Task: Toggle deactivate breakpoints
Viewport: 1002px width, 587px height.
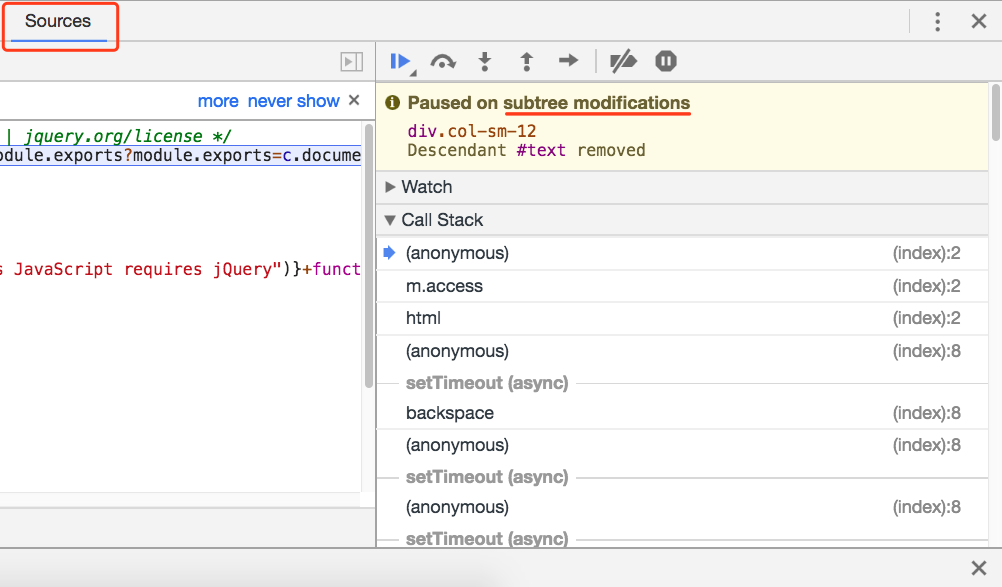Action: tap(623, 62)
